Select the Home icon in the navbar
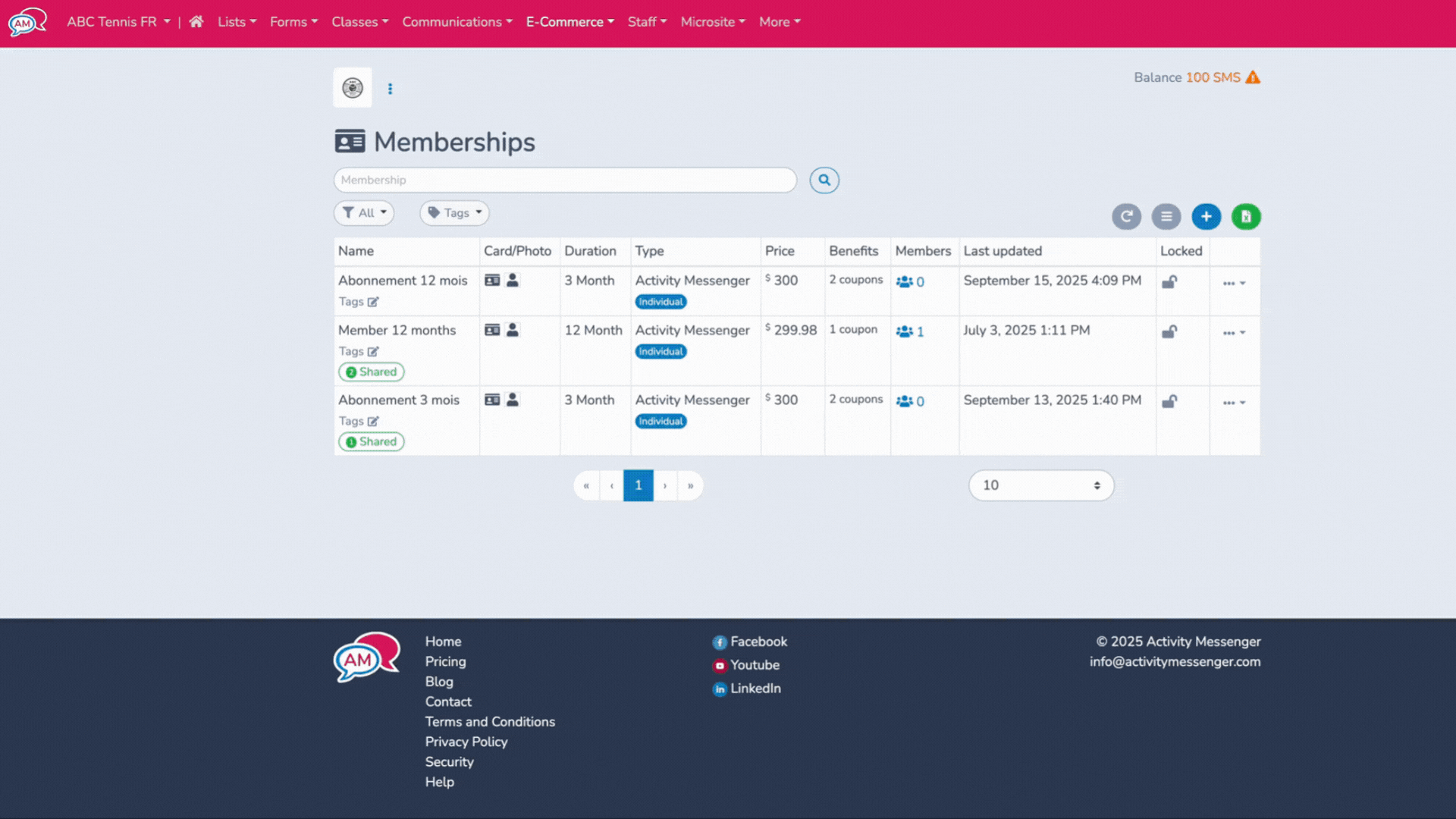Viewport: 1456px width, 819px height. (196, 22)
